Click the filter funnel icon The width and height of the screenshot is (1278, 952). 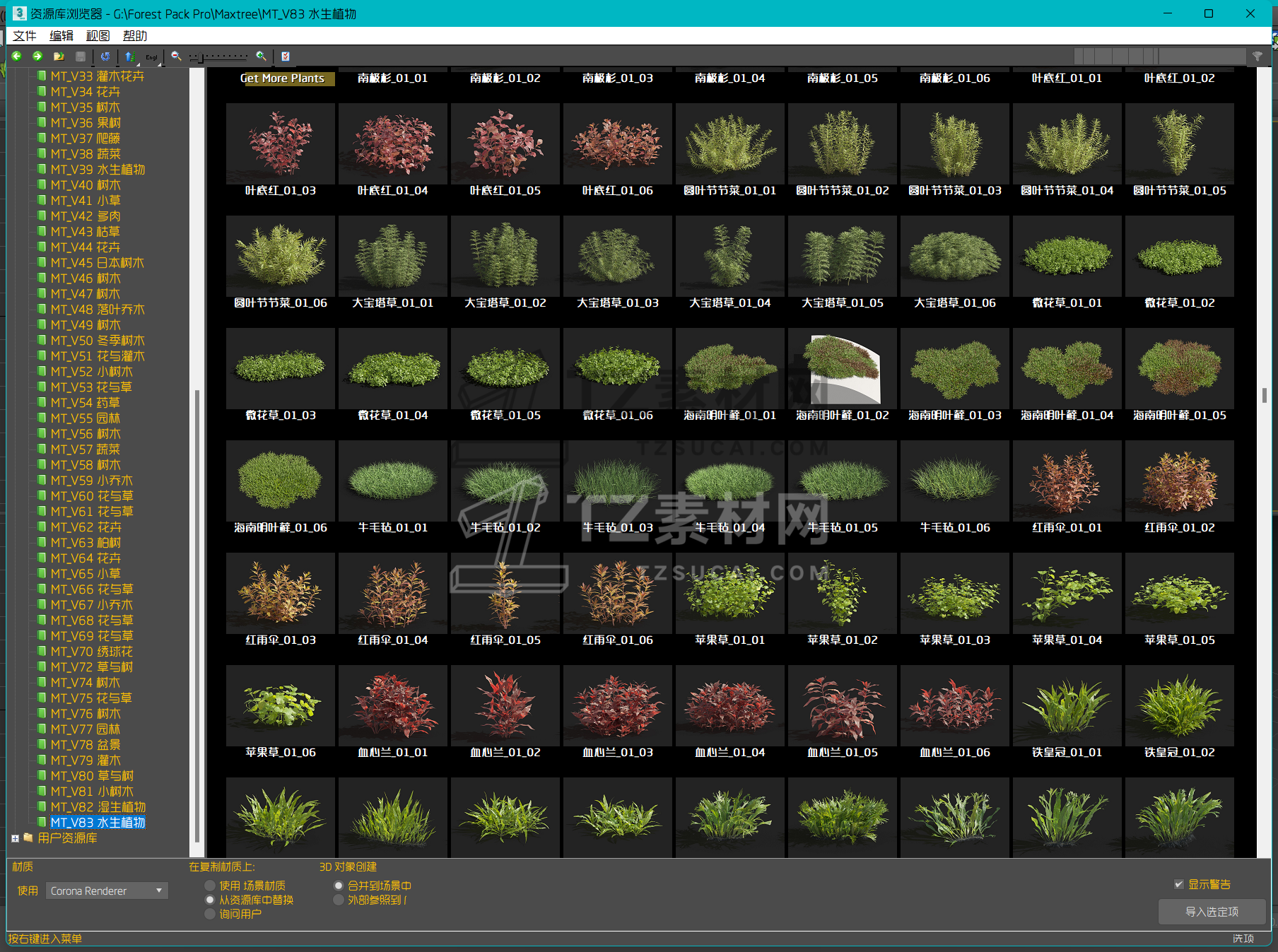pyautogui.click(x=1258, y=57)
